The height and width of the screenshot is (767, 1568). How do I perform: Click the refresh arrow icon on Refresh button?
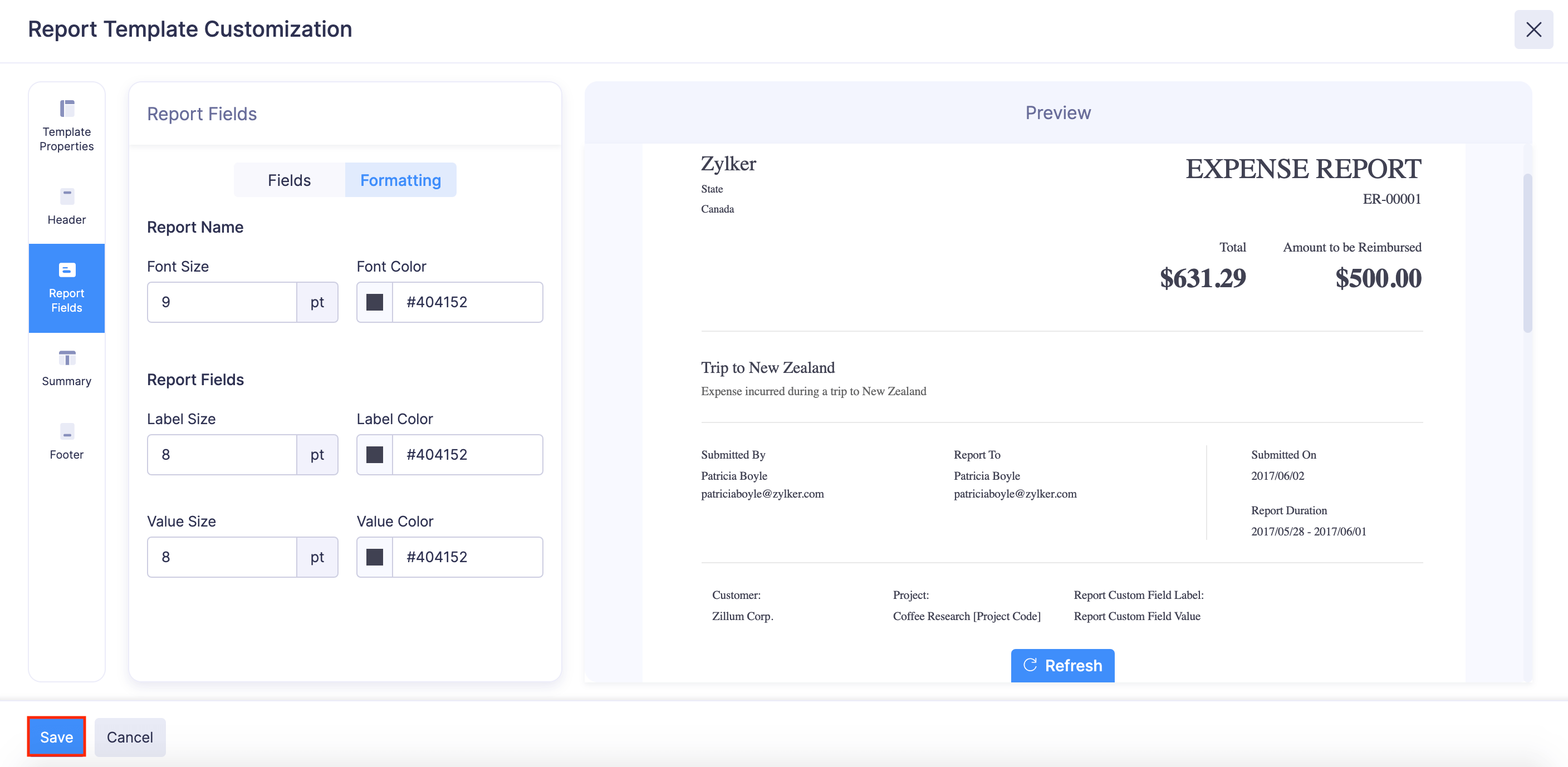pyautogui.click(x=1031, y=666)
